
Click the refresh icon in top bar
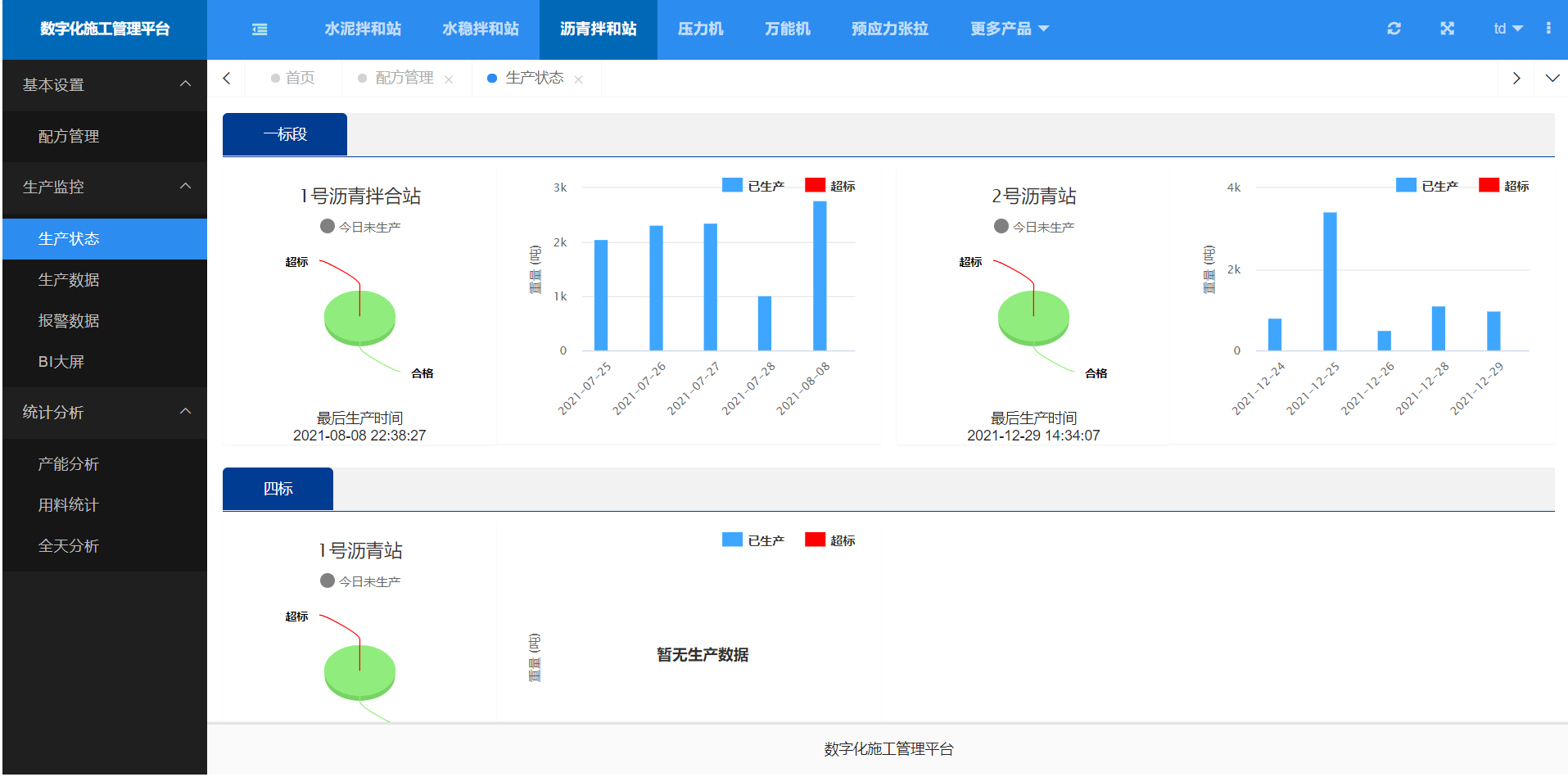pyautogui.click(x=1394, y=29)
